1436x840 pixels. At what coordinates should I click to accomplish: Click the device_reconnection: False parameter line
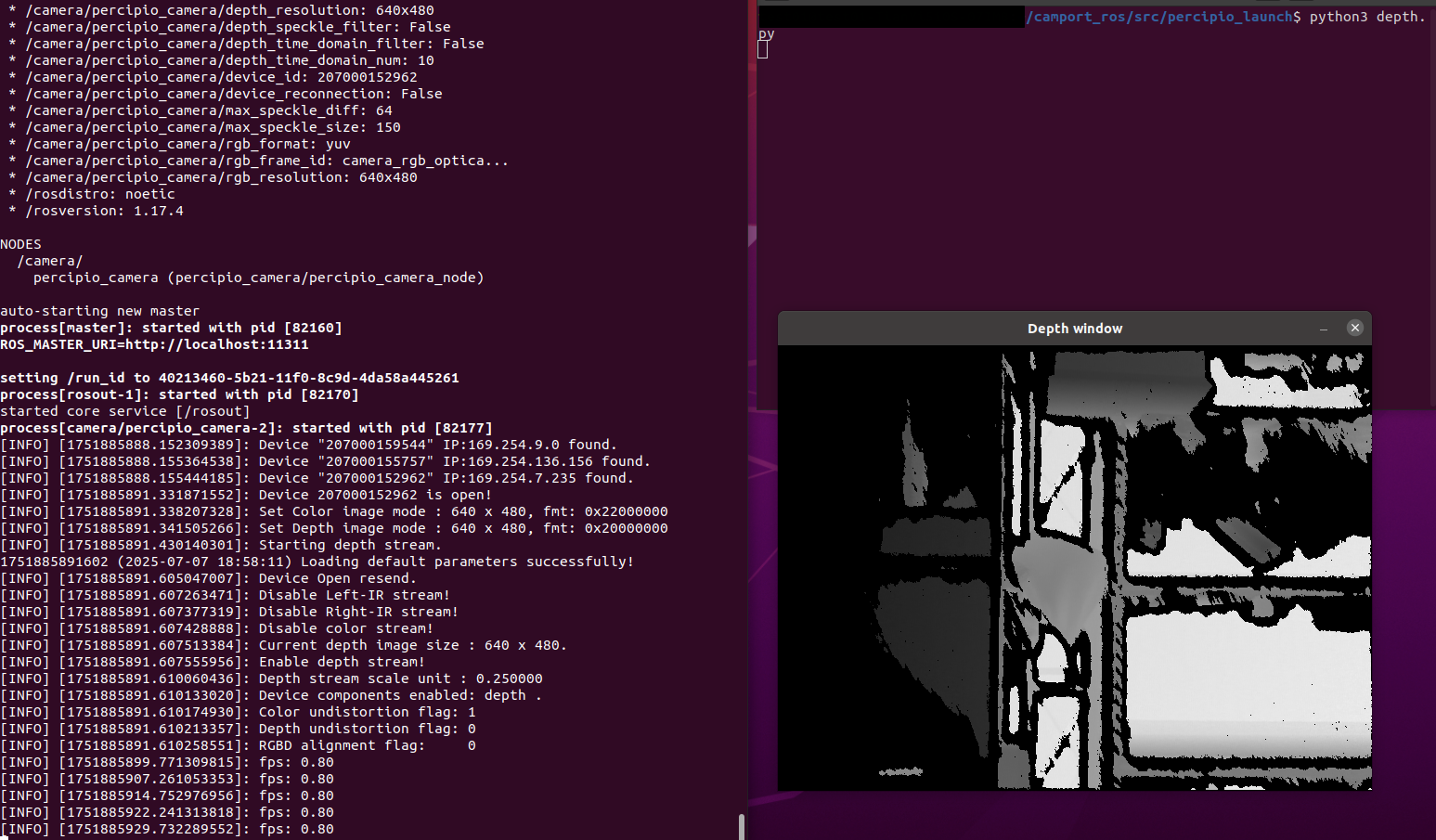pos(225,94)
